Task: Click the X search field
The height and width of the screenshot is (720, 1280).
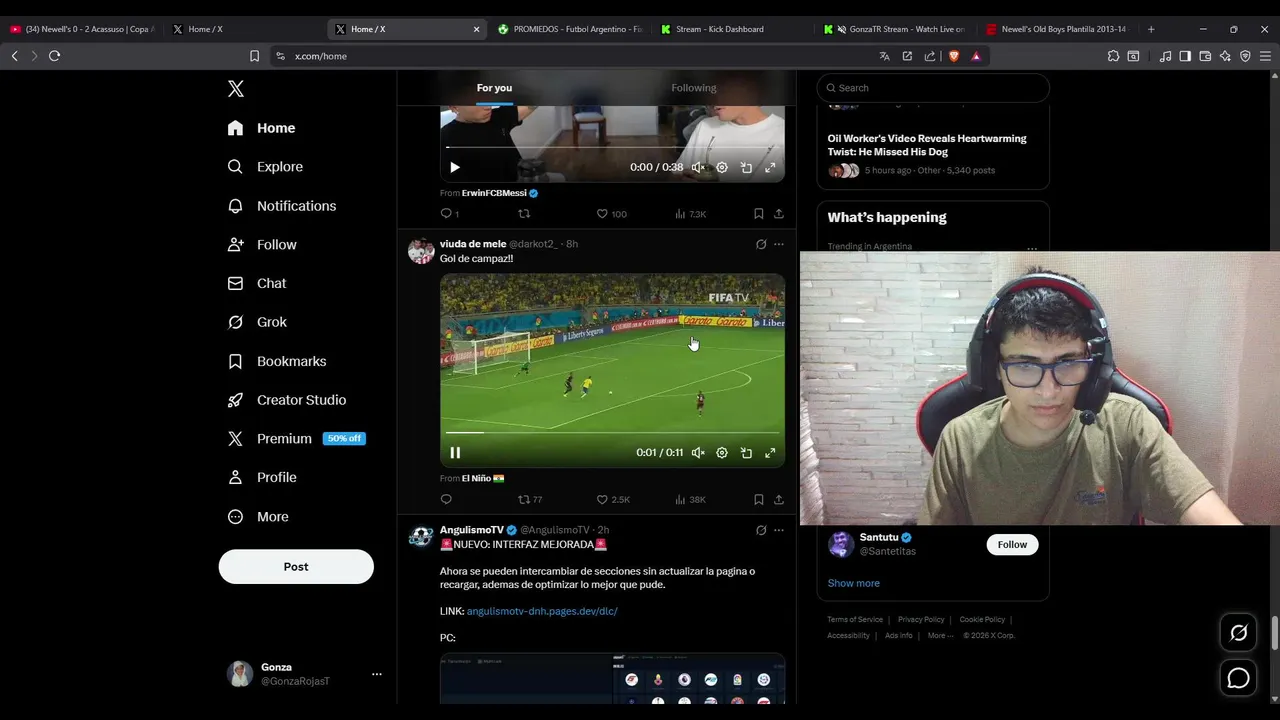Action: click(933, 88)
